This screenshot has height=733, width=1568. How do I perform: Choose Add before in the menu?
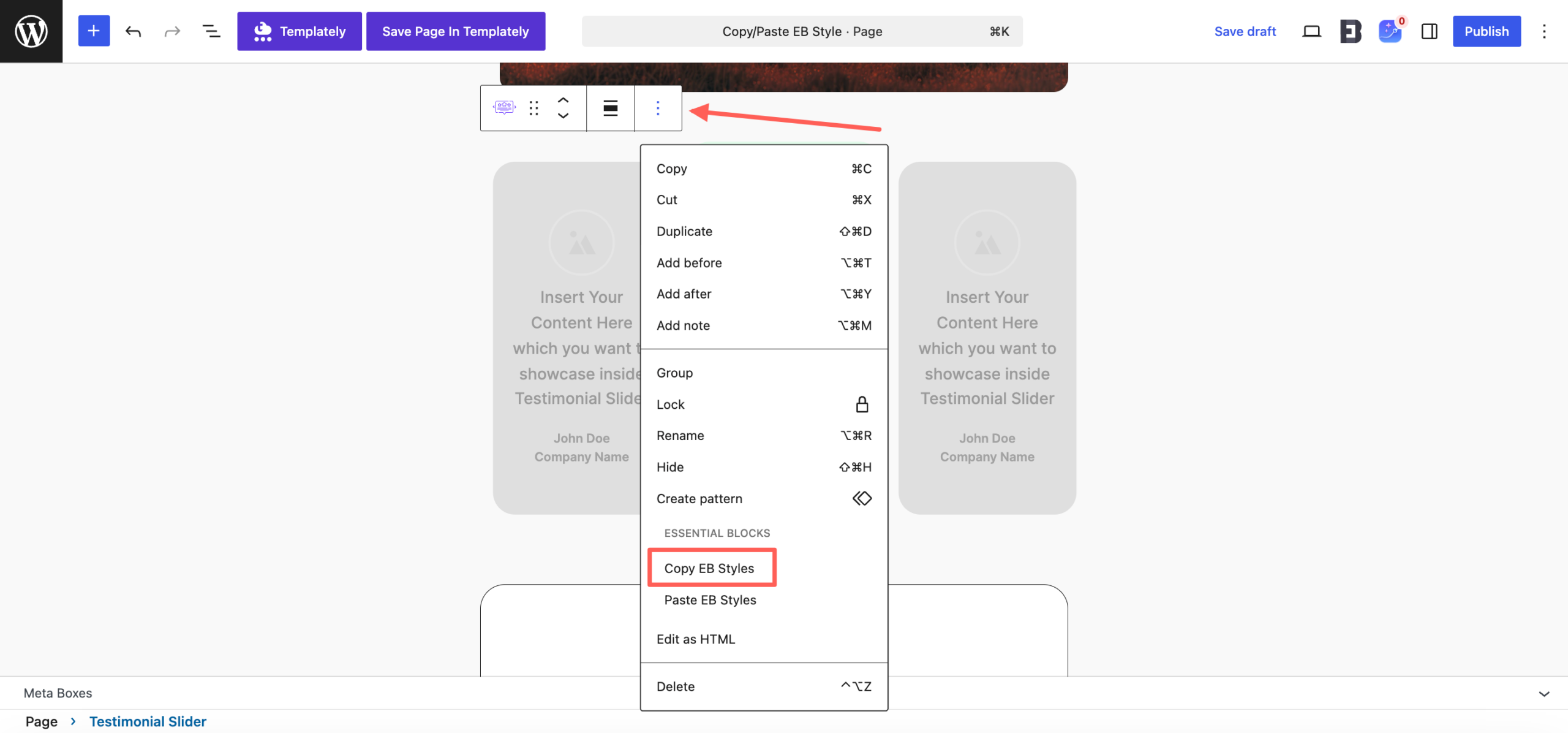click(x=764, y=263)
